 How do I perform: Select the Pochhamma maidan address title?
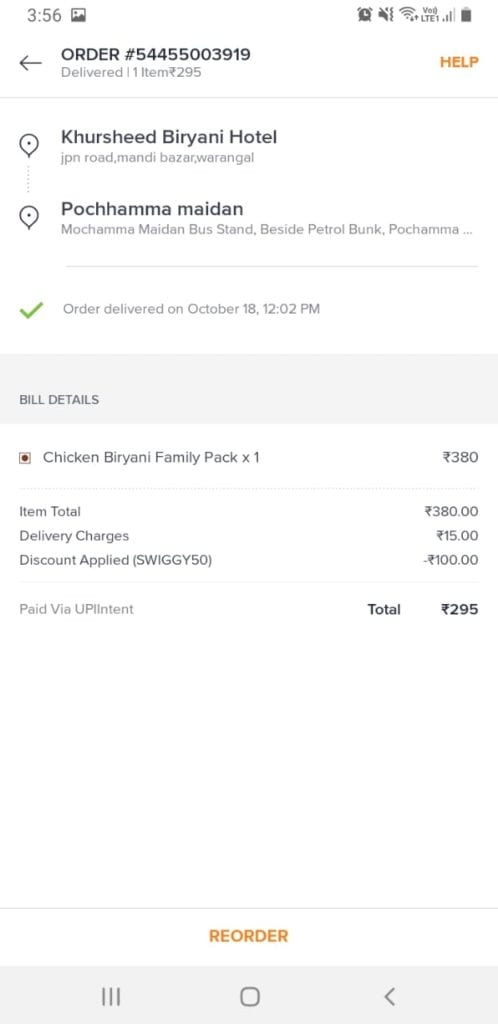[x=152, y=209]
